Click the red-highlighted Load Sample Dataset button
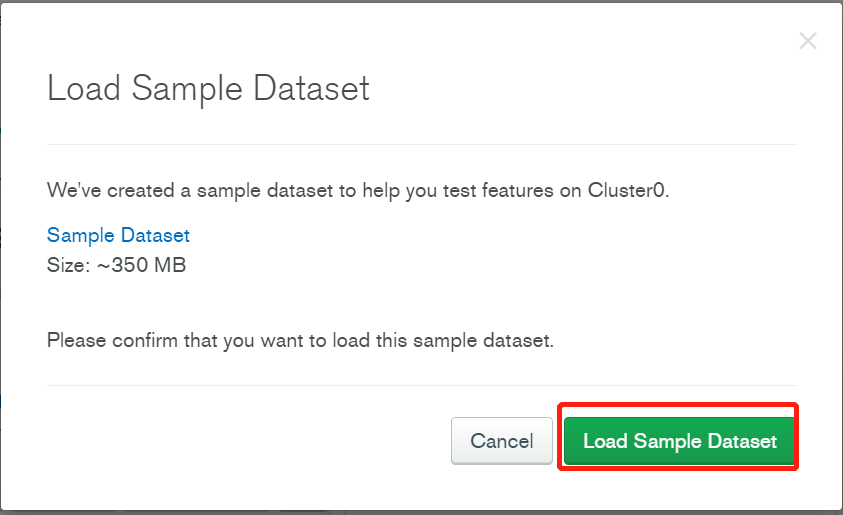The image size is (843, 515). (679, 441)
